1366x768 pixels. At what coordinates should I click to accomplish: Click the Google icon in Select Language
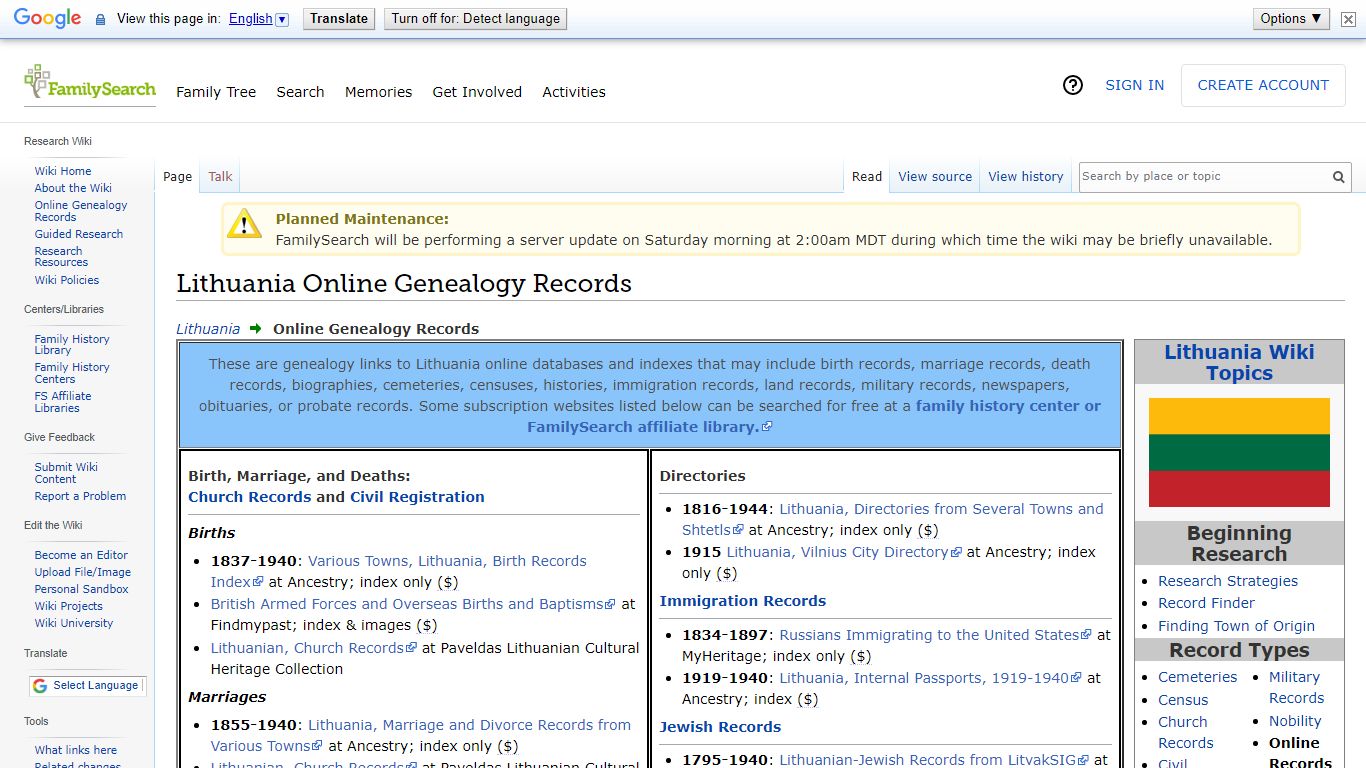click(40, 686)
